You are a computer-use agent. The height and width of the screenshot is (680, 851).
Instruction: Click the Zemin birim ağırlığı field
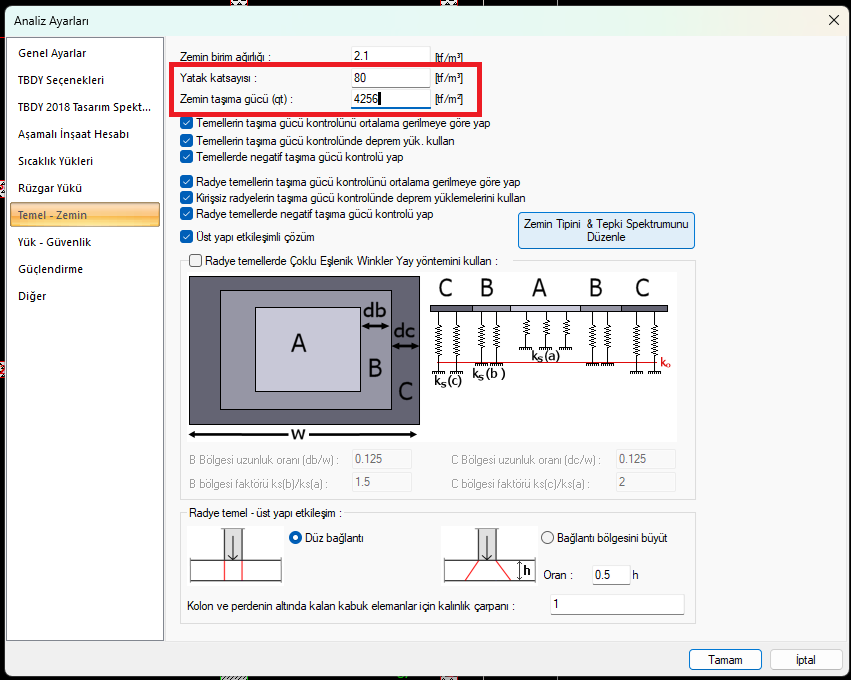pyautogui.click(x=390, y=55)
